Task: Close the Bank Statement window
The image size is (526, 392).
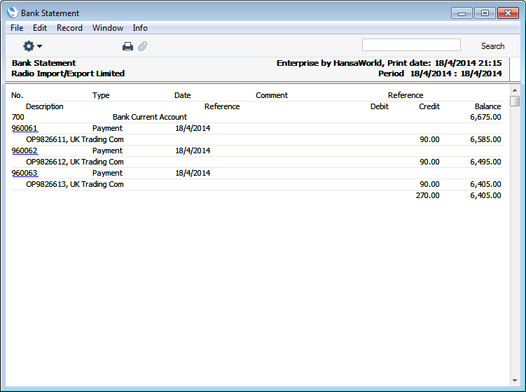Action: (508, 13)
